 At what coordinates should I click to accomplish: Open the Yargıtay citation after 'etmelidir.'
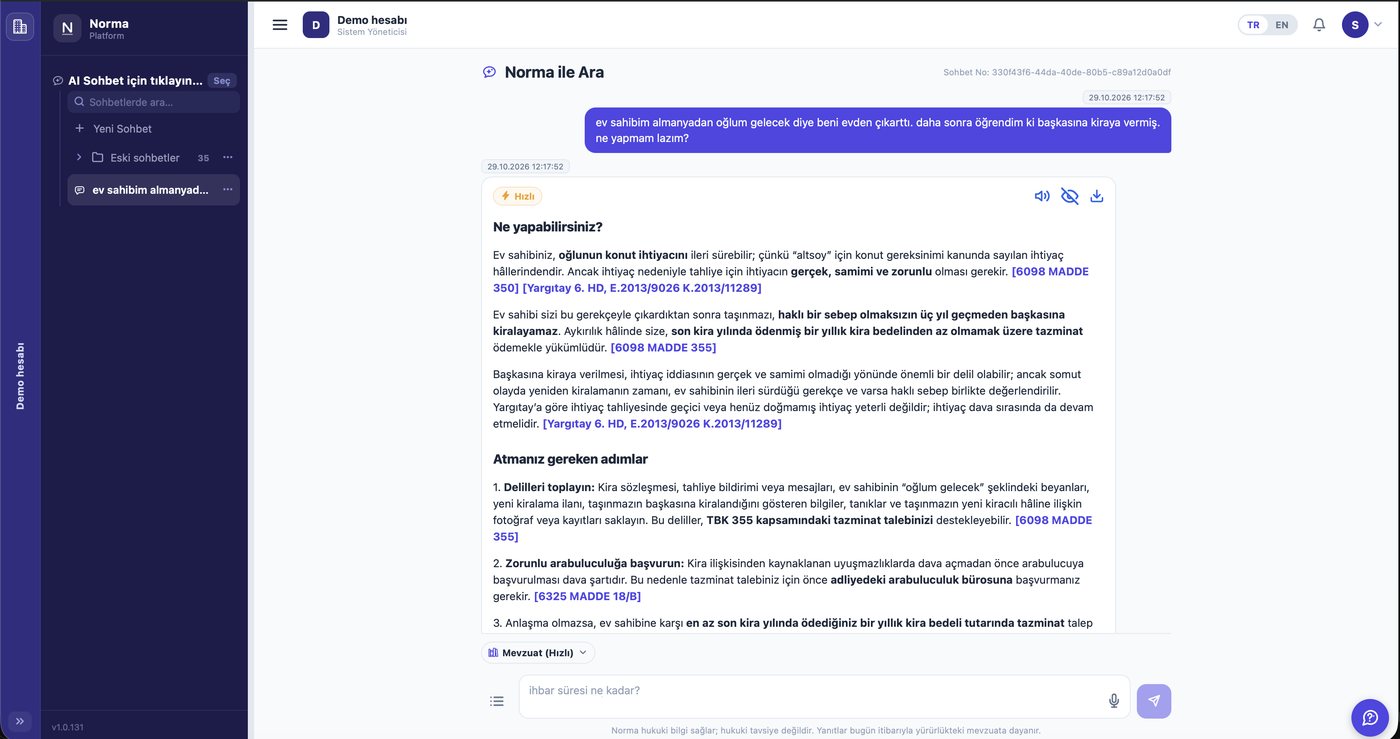pyautogui.click(x=662, y=424)
